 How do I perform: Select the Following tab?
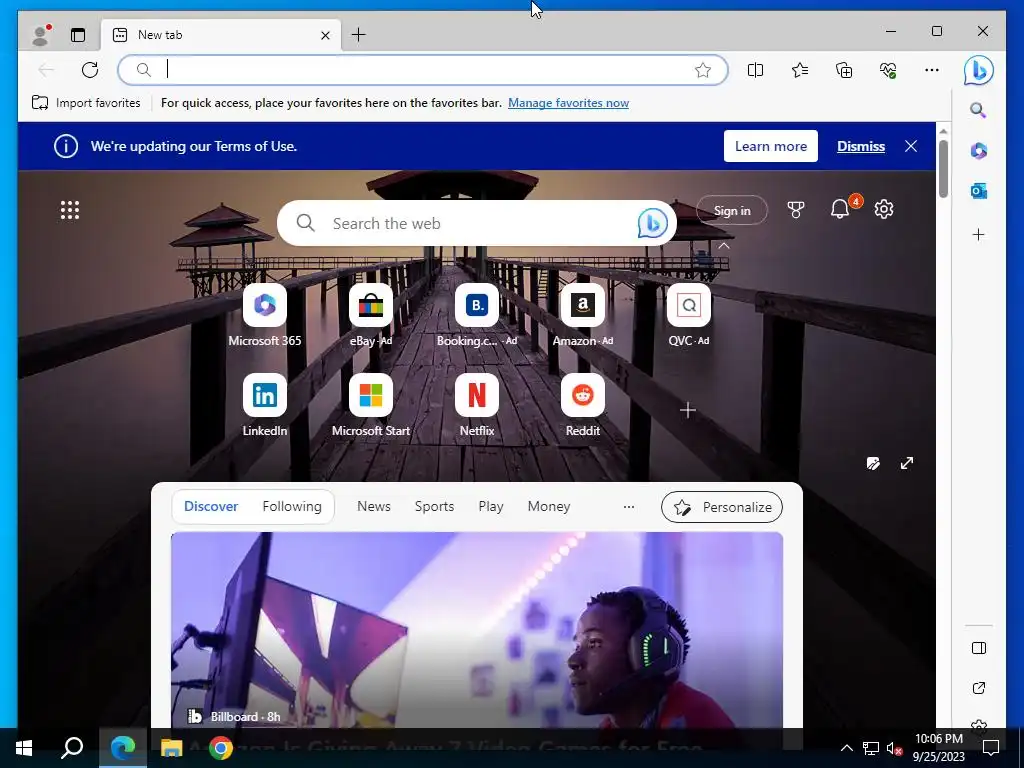click(292, 506)
